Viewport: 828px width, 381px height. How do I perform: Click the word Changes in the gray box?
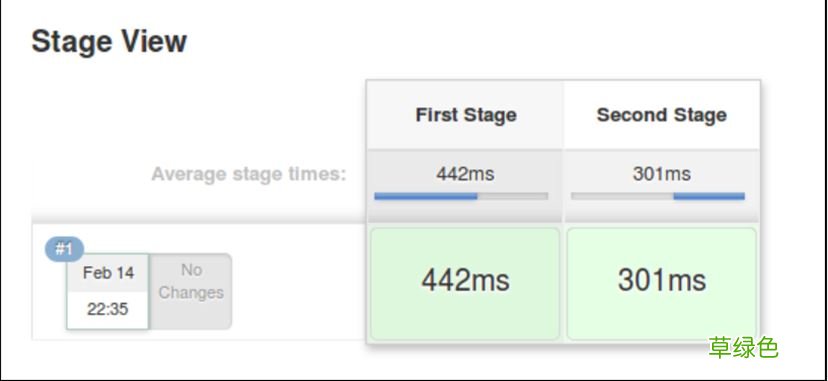191,293
